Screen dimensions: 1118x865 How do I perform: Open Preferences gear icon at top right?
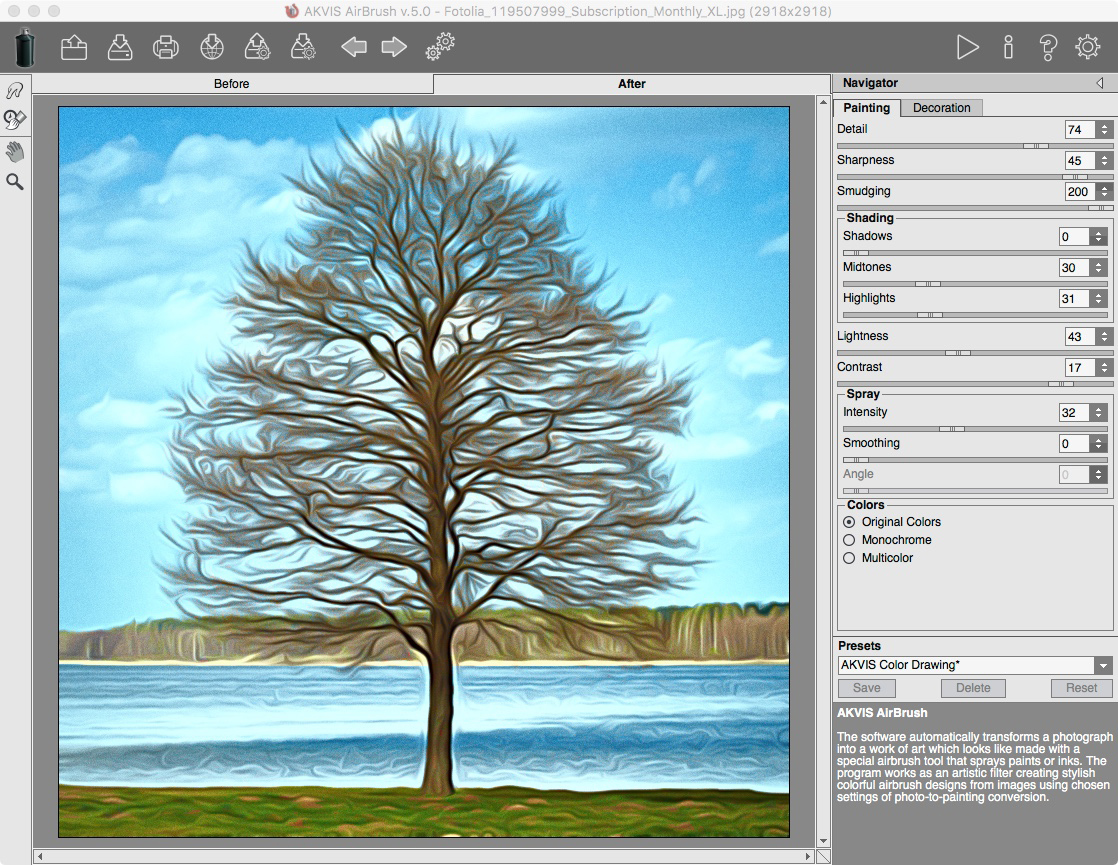coord(1087,47)
